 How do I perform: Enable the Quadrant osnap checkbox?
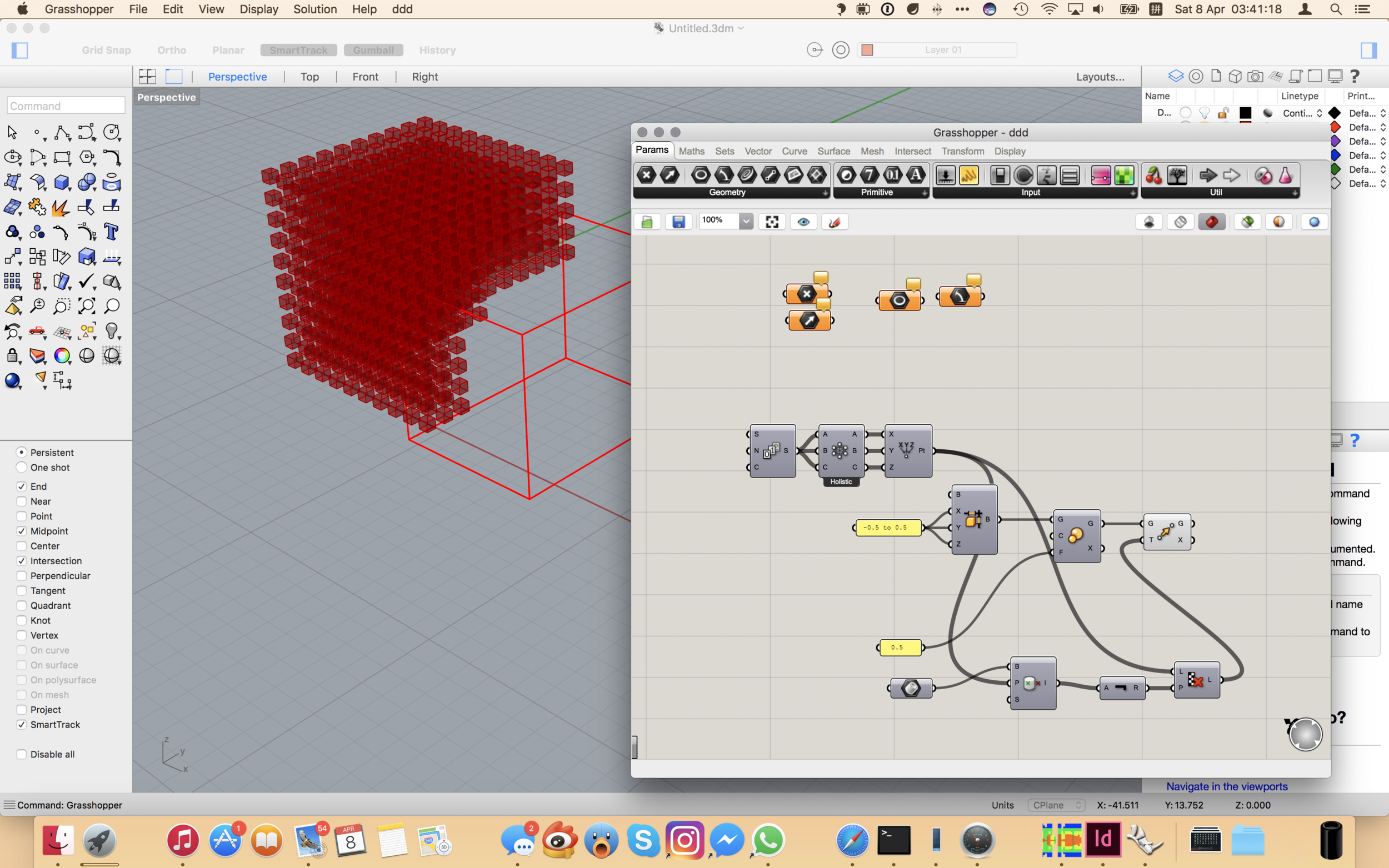tap(22, 606)
